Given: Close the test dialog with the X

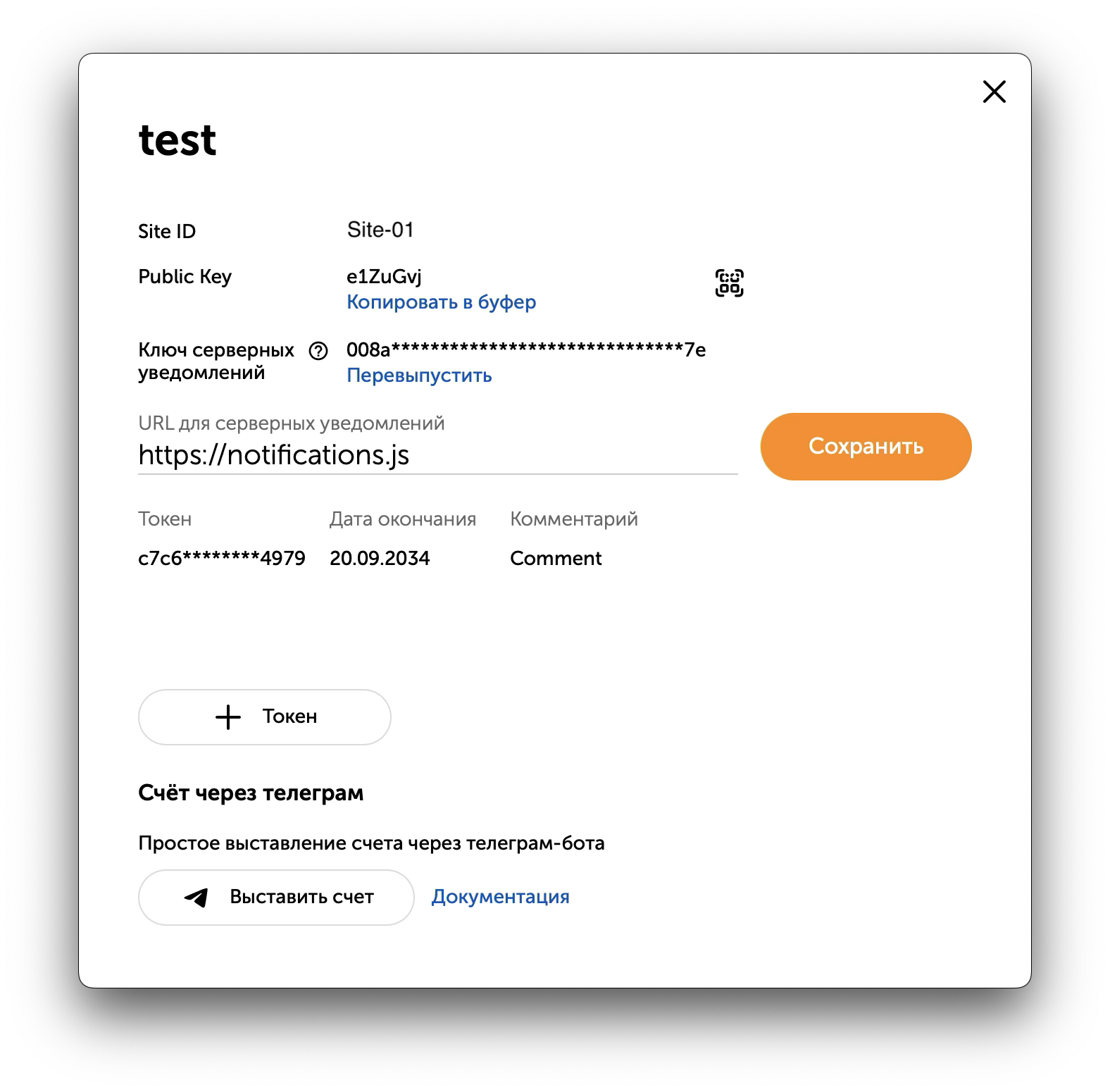Looking at the screenshot, I should 994,91.
